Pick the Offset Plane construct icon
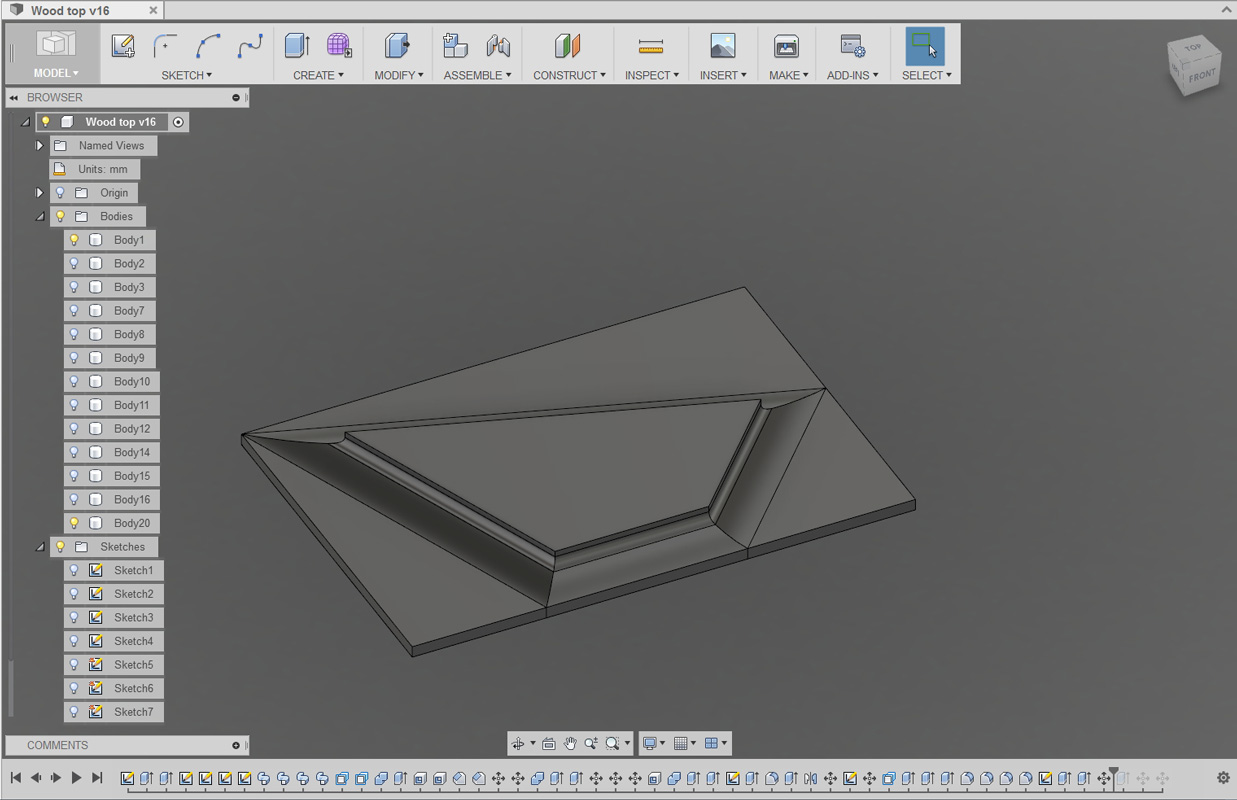Screen dimensions: 1237x800 [x=567, y=46]
